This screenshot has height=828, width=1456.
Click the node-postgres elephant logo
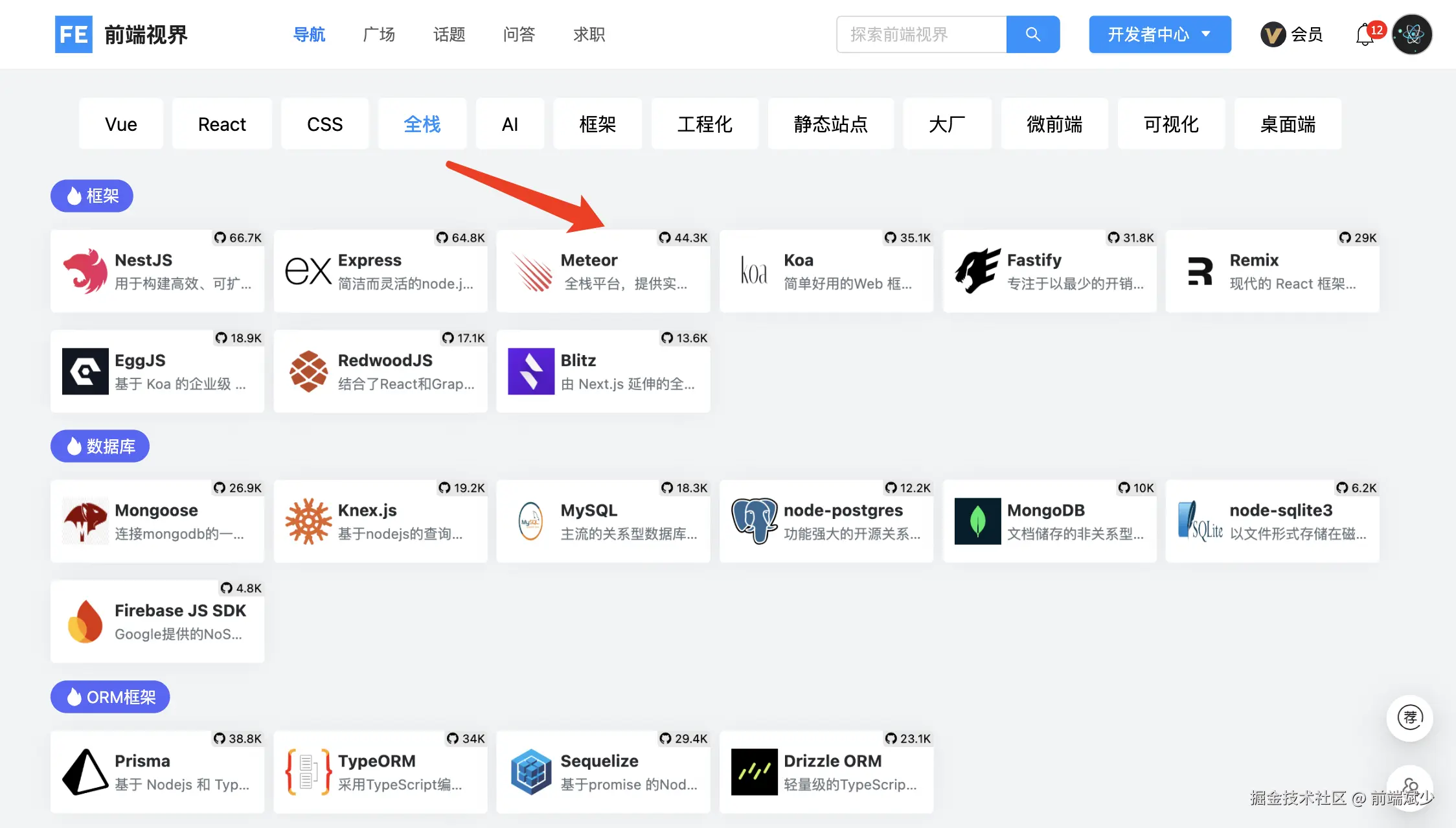(754, 521)
